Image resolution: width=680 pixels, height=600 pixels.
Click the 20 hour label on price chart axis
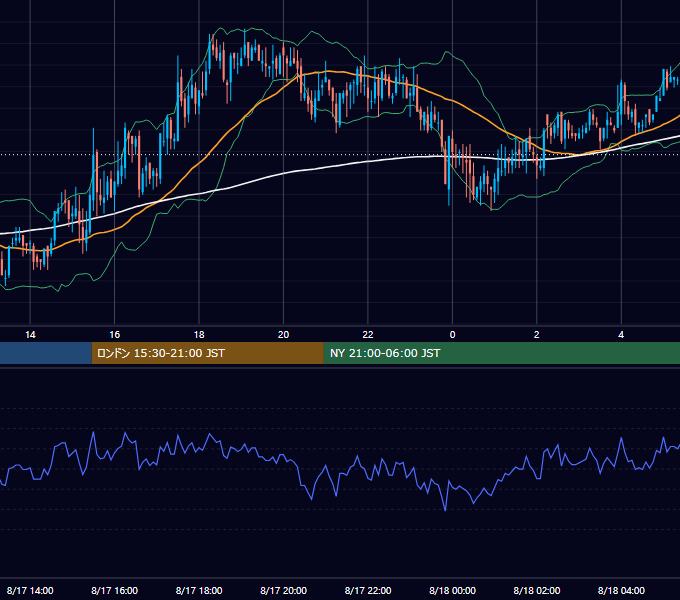[x=283, y=335]
